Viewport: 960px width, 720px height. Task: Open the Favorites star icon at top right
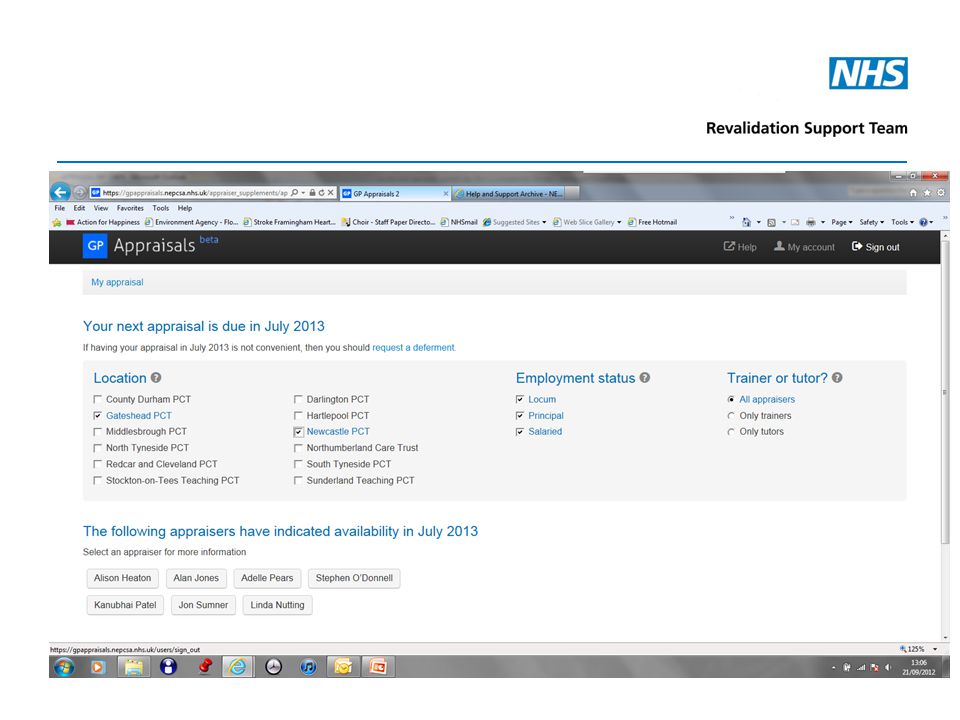coord(927,192)
